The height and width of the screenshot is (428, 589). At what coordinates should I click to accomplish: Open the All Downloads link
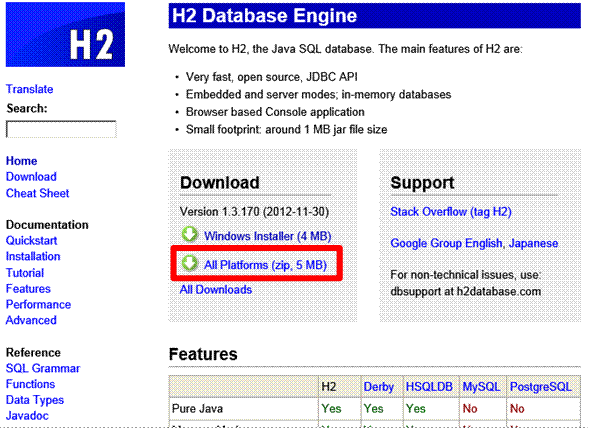[216, 290]
